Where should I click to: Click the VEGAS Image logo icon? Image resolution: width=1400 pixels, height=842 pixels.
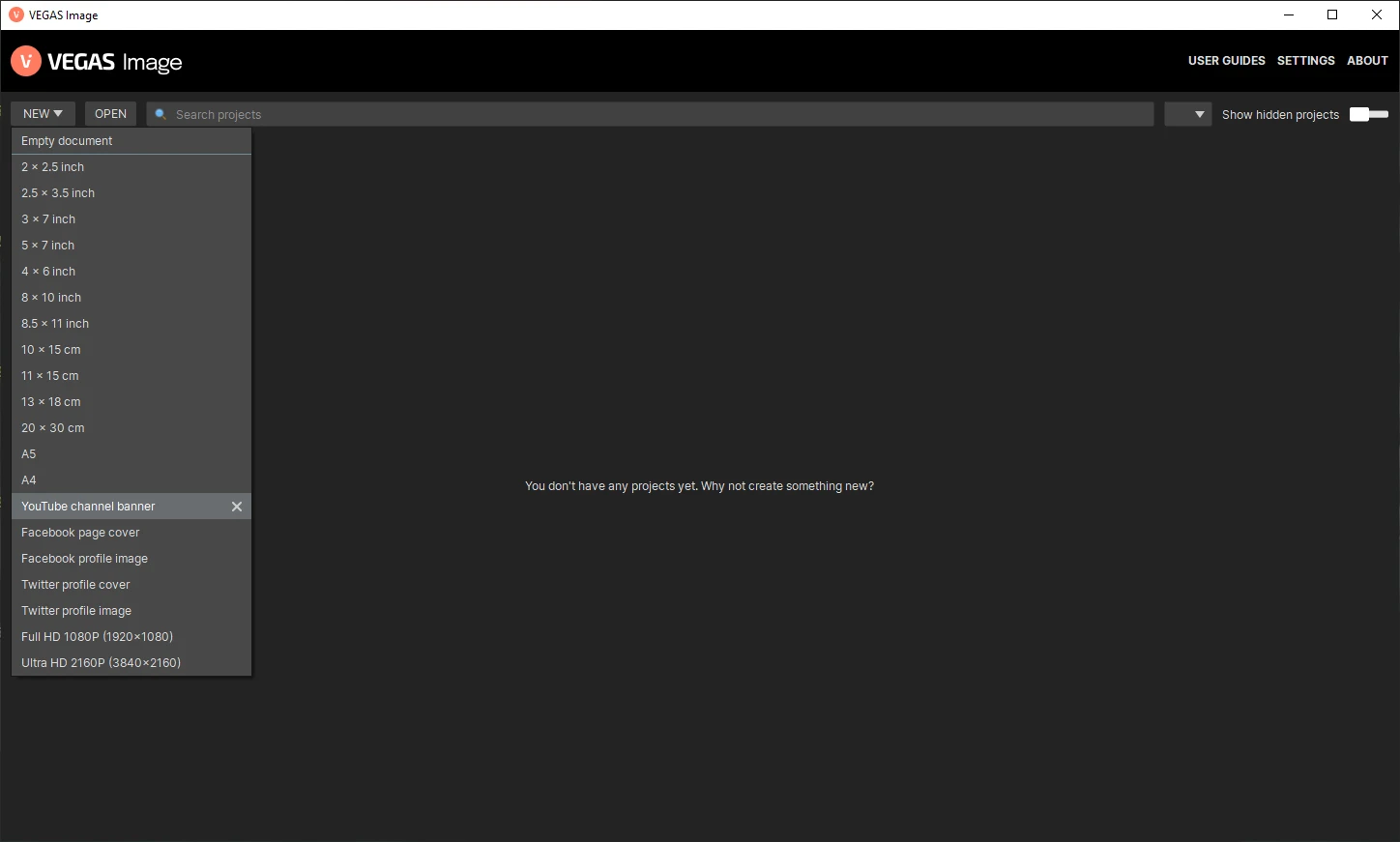(x=26, y=62)
